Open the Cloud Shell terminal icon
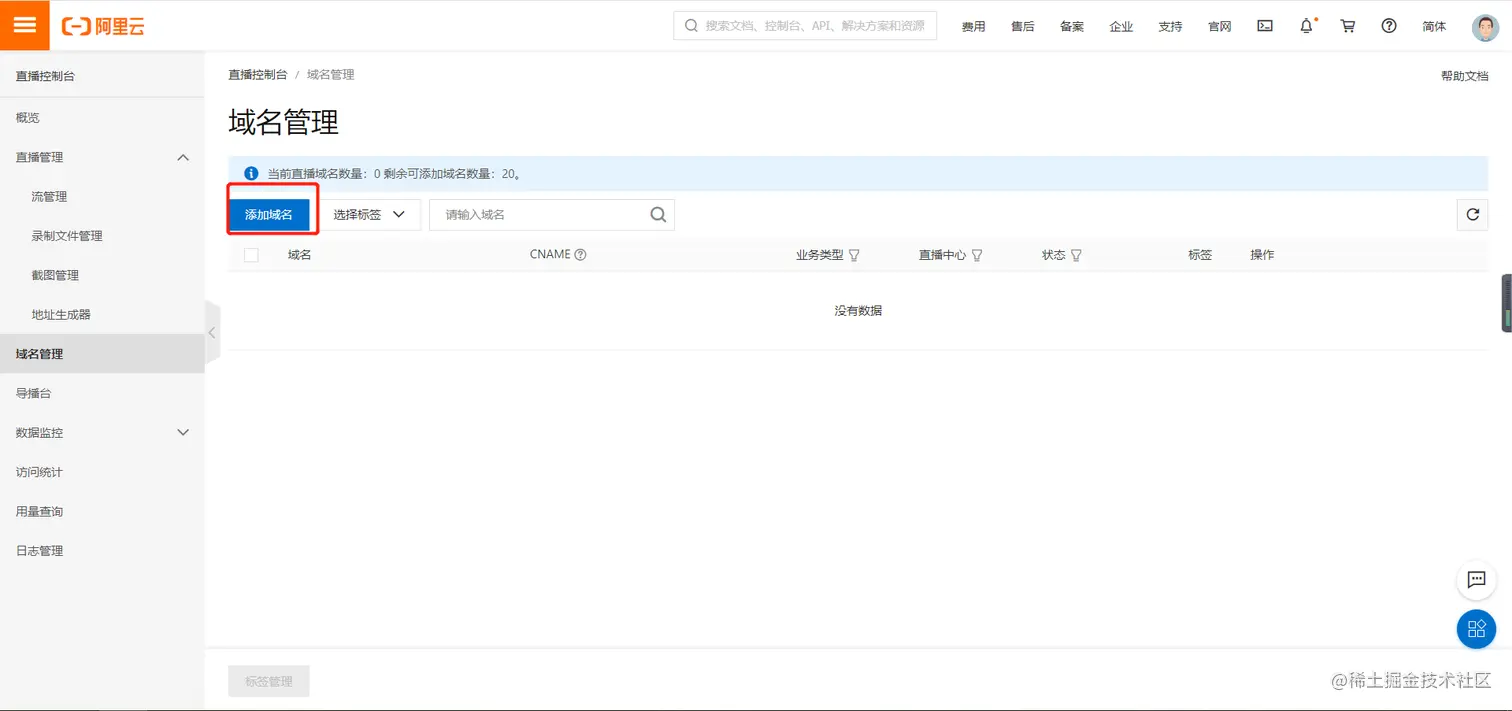 tap(1265, 26)
